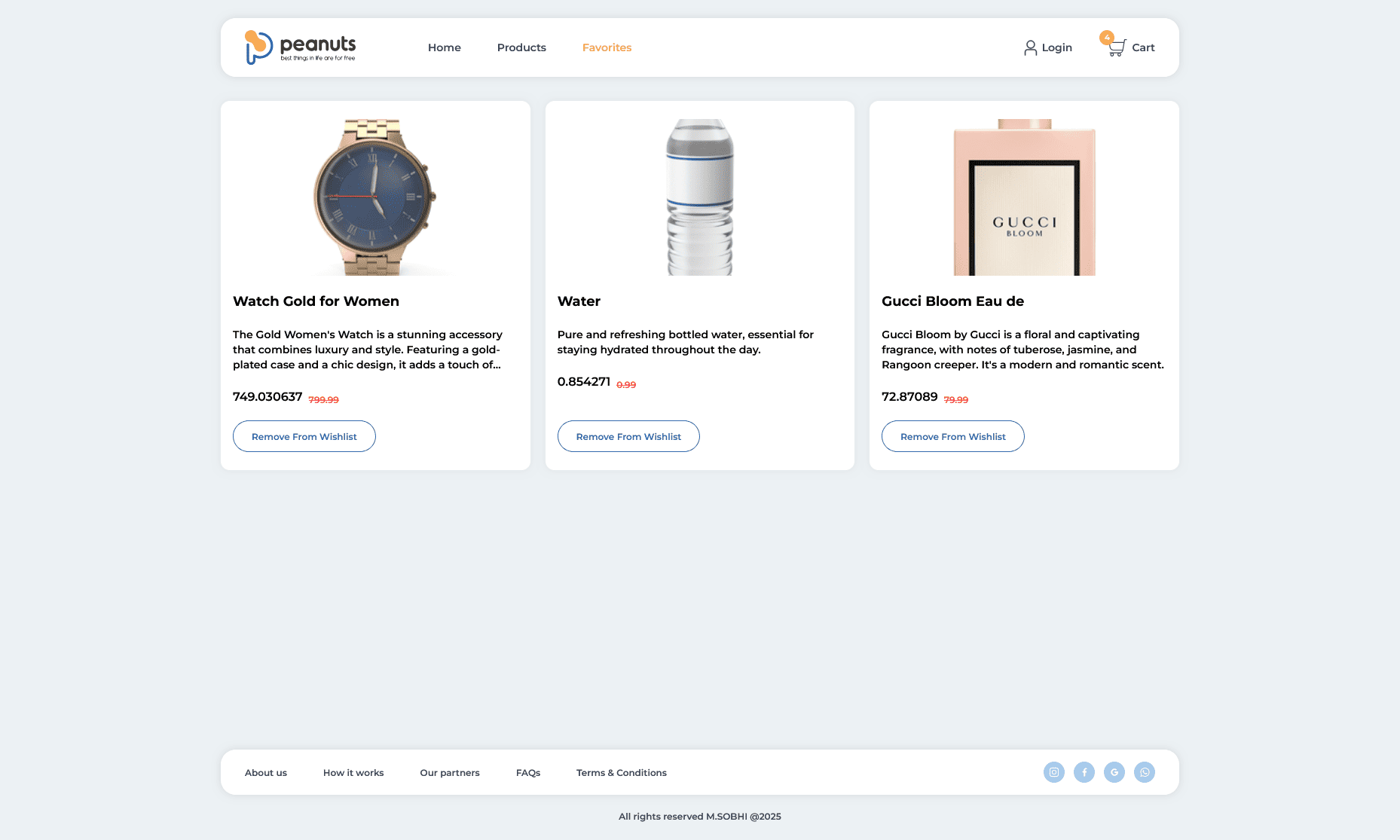Click the Gucci Bloom perfume image

point(1025,197)
